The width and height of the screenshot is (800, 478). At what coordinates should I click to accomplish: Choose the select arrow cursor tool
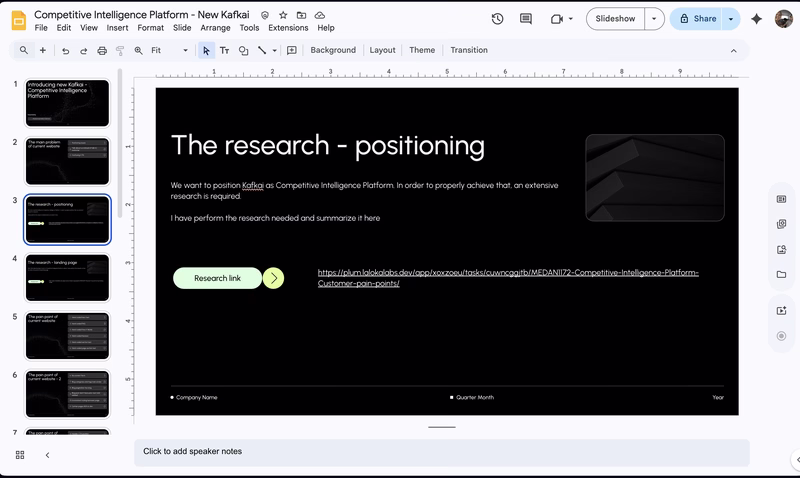click(x=206, y=51)
